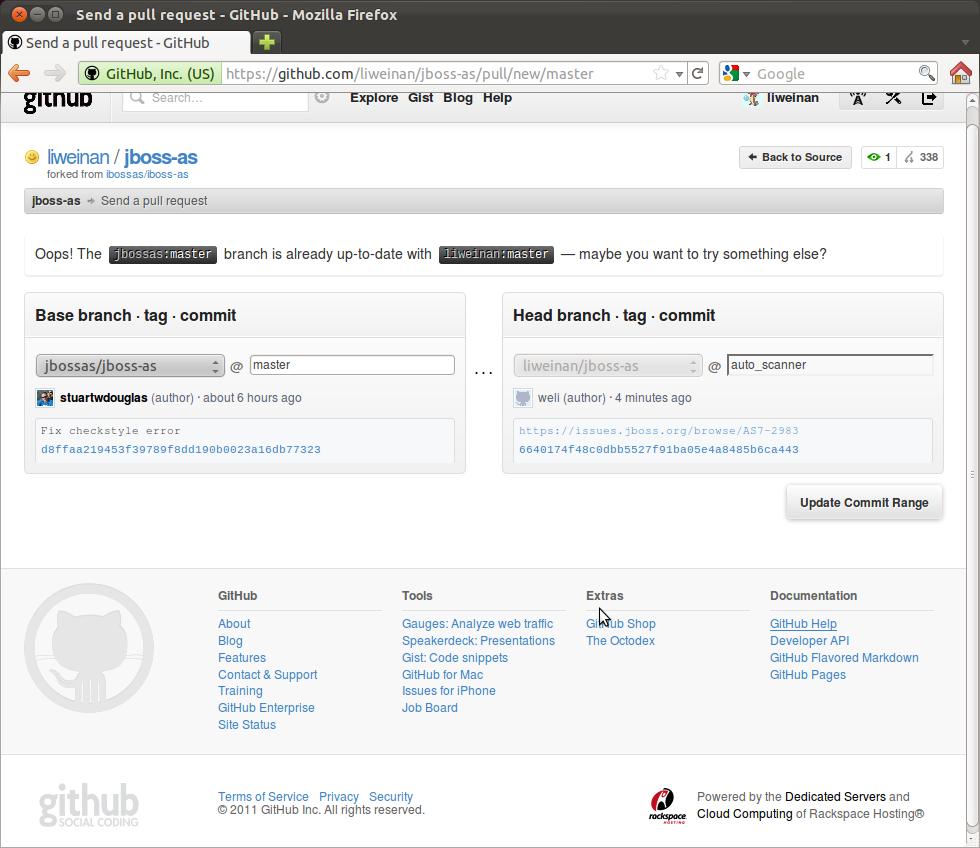This screenshot has height=848, width=980.
Task: Open Speakerdeck: Presentations link
Action: tap(478, 641)
